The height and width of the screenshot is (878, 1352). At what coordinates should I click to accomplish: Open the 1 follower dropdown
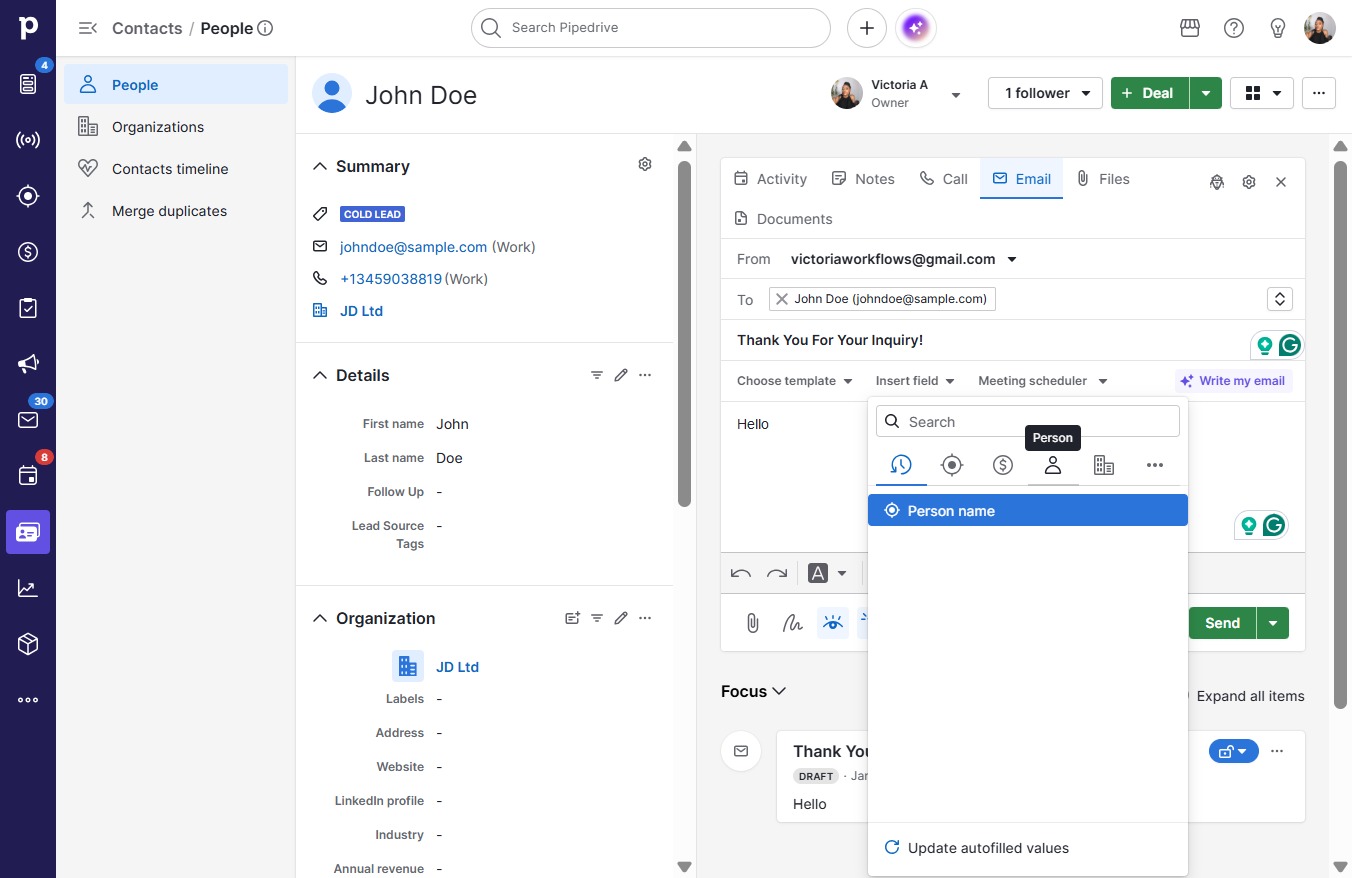[1045, 93]
